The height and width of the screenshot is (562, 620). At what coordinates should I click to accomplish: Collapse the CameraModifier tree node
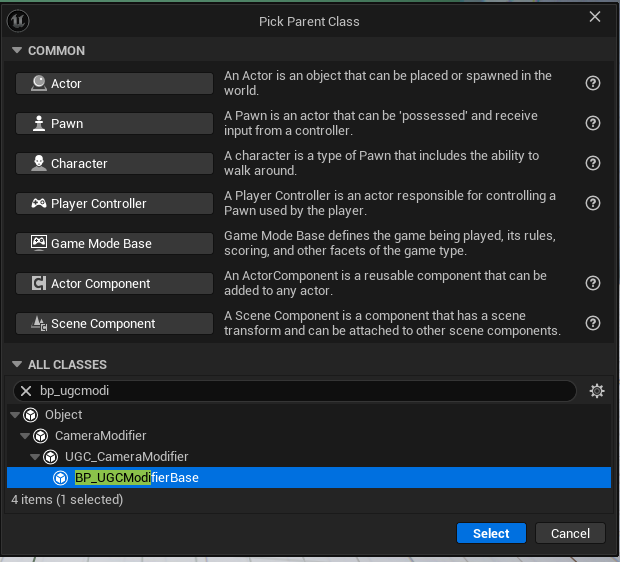(x=24, y=436)
